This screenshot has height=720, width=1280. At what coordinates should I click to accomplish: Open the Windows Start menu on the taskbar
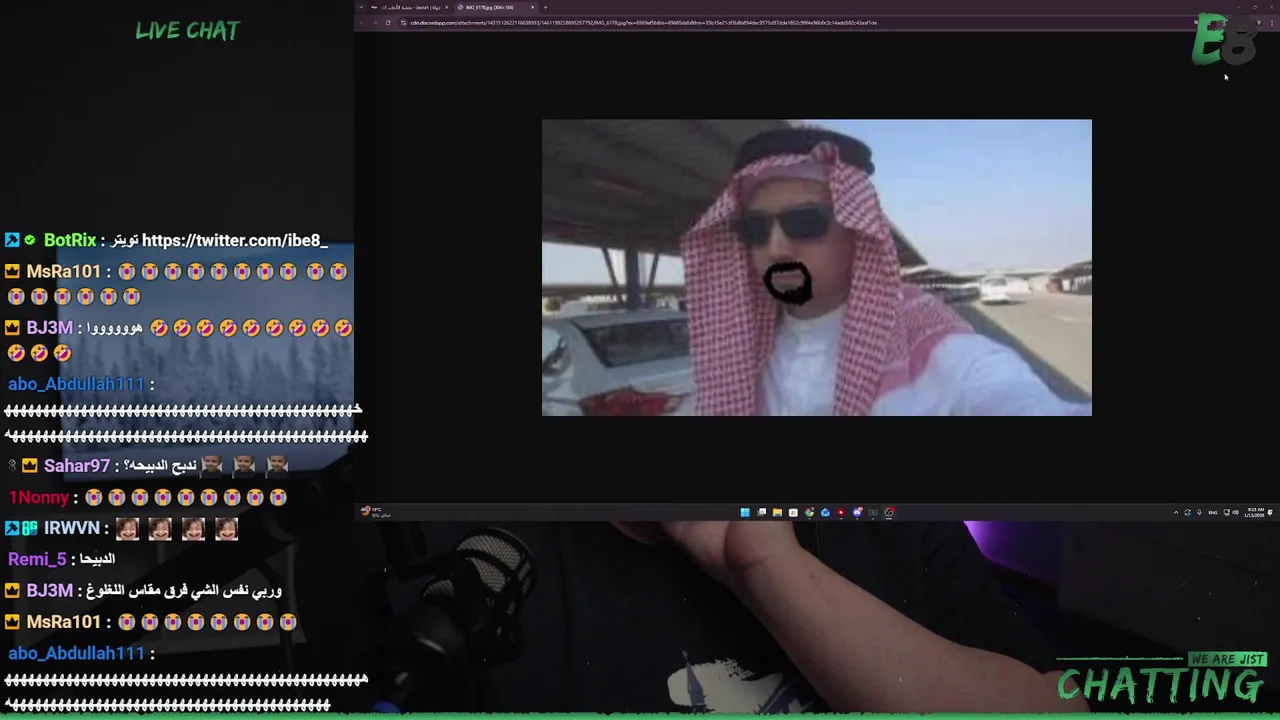click(x=745, y=512)
